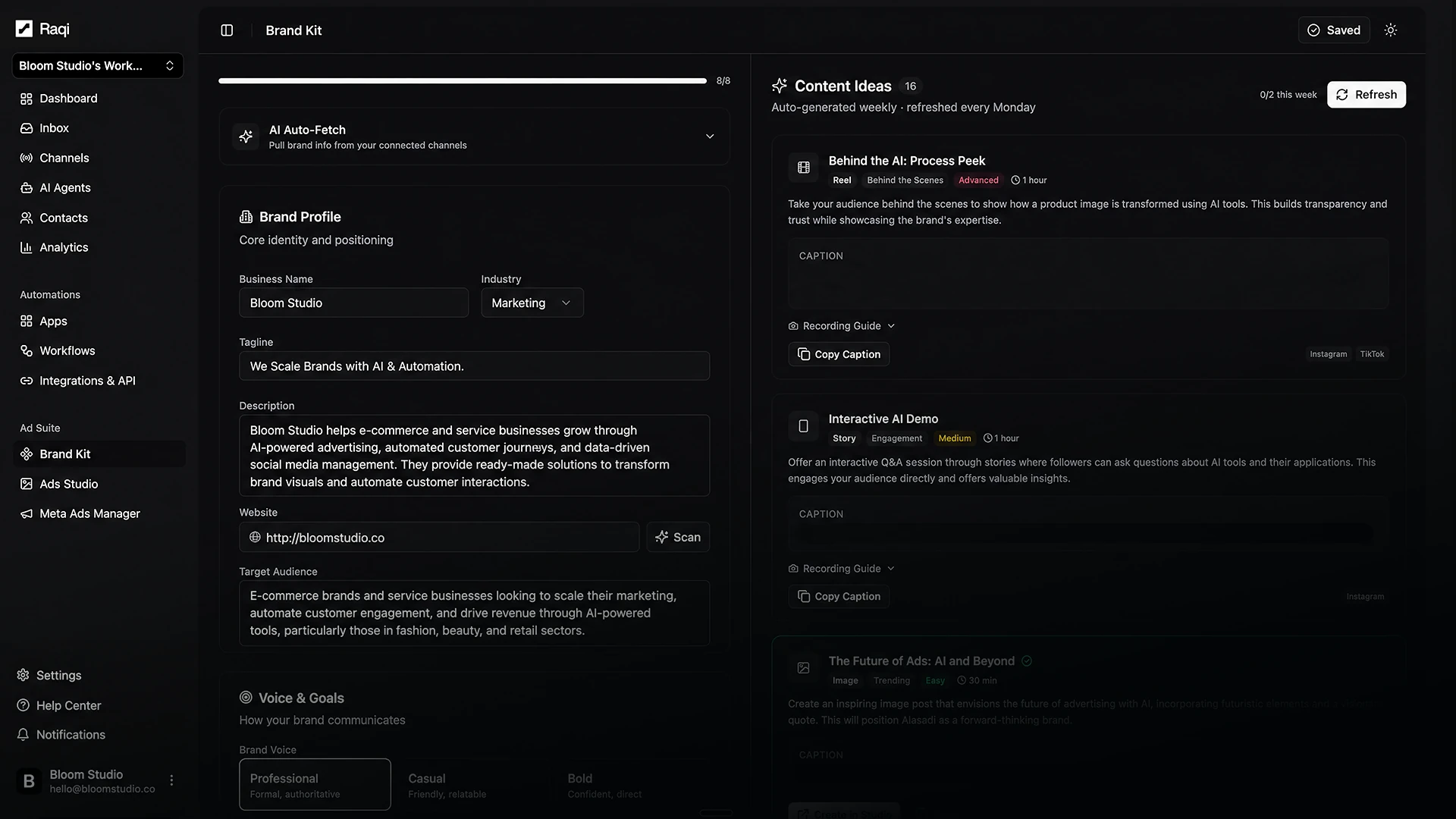Click the Description text area
The width and height of the screenshot is (1456, 819).
(475, 456)
